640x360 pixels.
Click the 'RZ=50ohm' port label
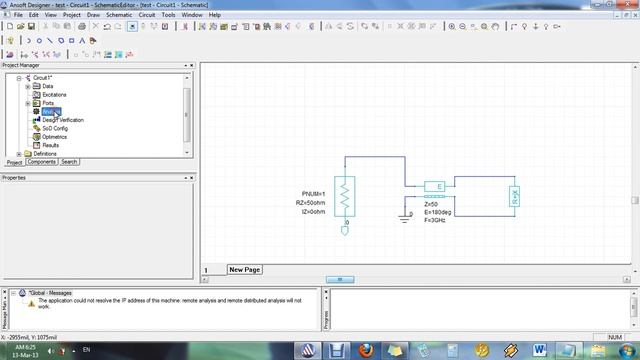pyautogui.click(x=311, y=203)
